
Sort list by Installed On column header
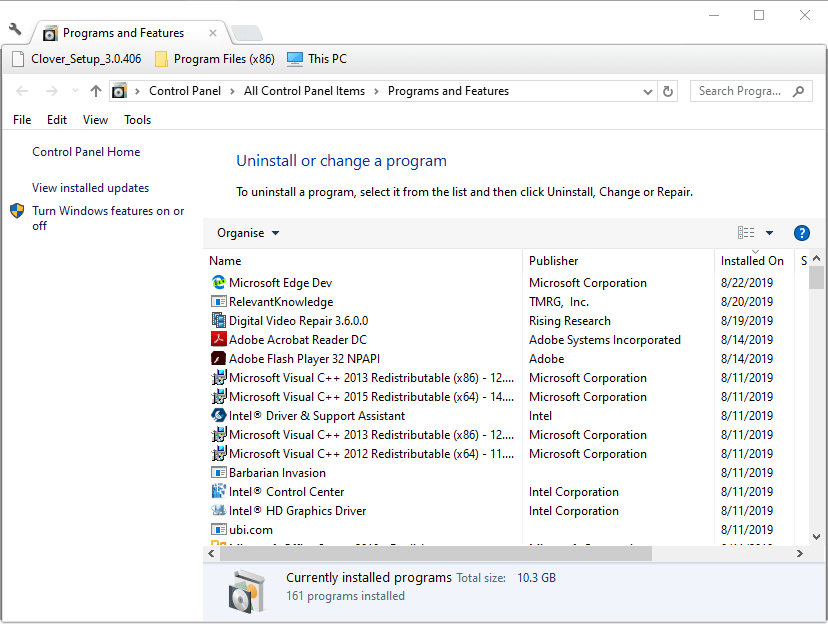(x=752, y=261)
